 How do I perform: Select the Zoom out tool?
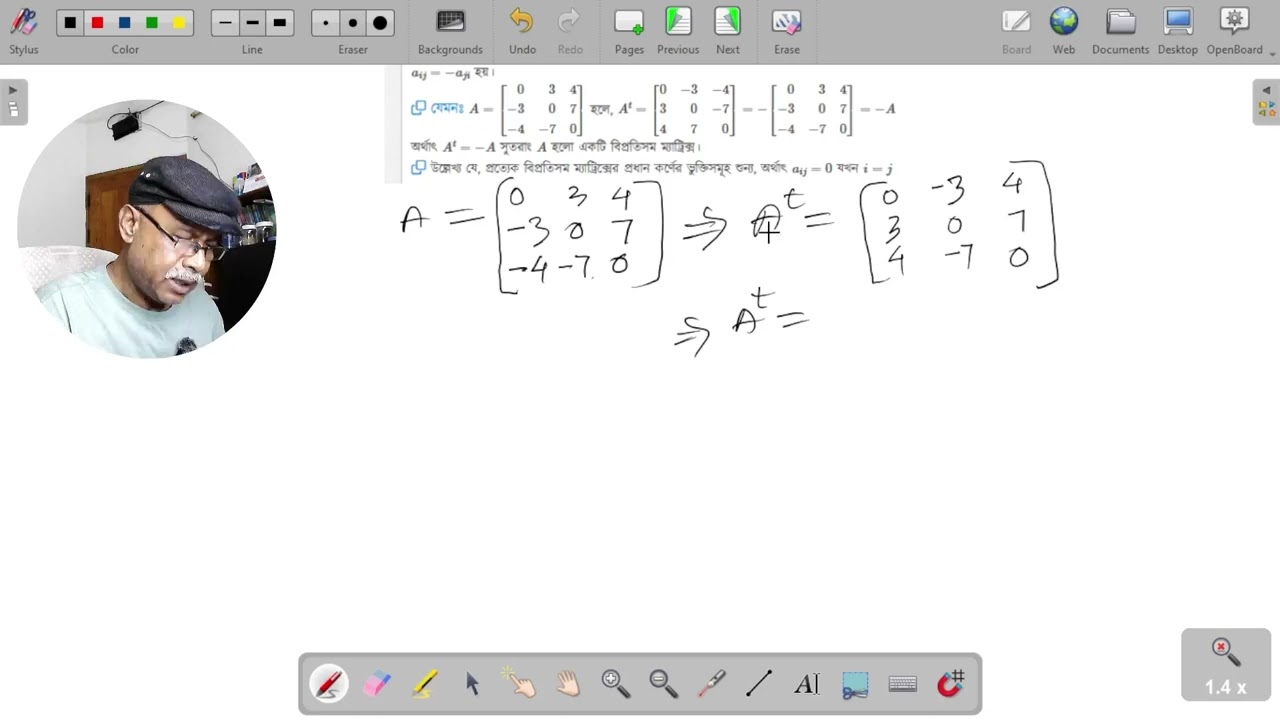[x=664, y=684]
